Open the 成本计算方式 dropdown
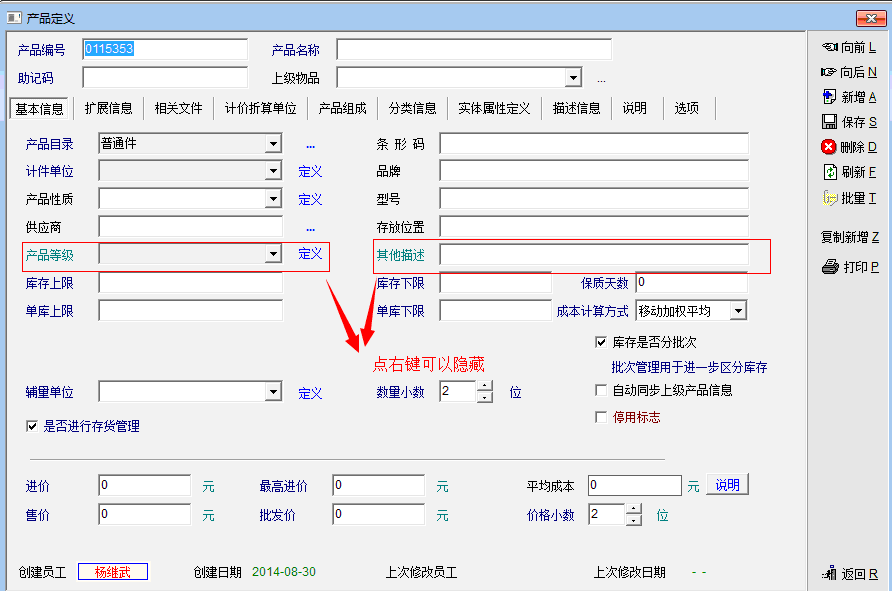 738,311
